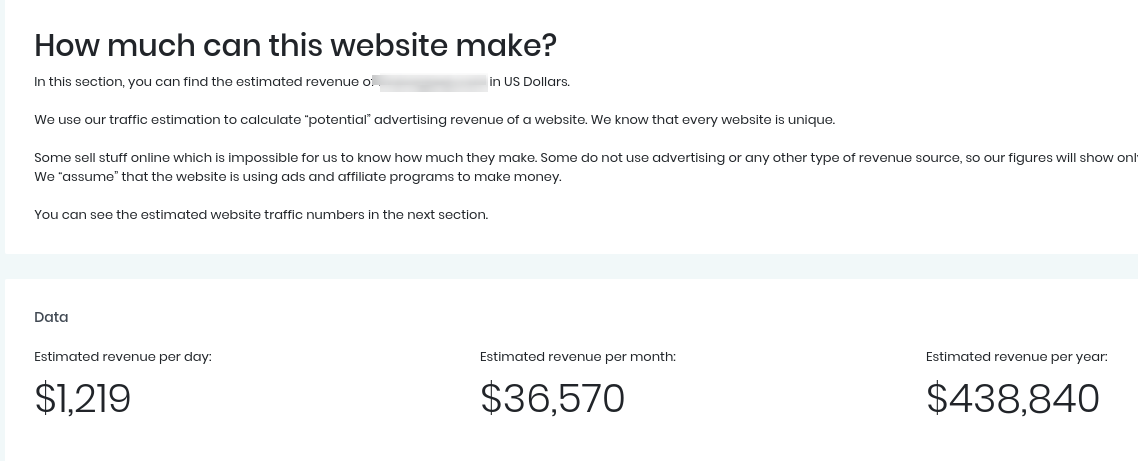Click the "Some sell stuff online" paragraph line
1138x461 pixels.
[586, 158]
